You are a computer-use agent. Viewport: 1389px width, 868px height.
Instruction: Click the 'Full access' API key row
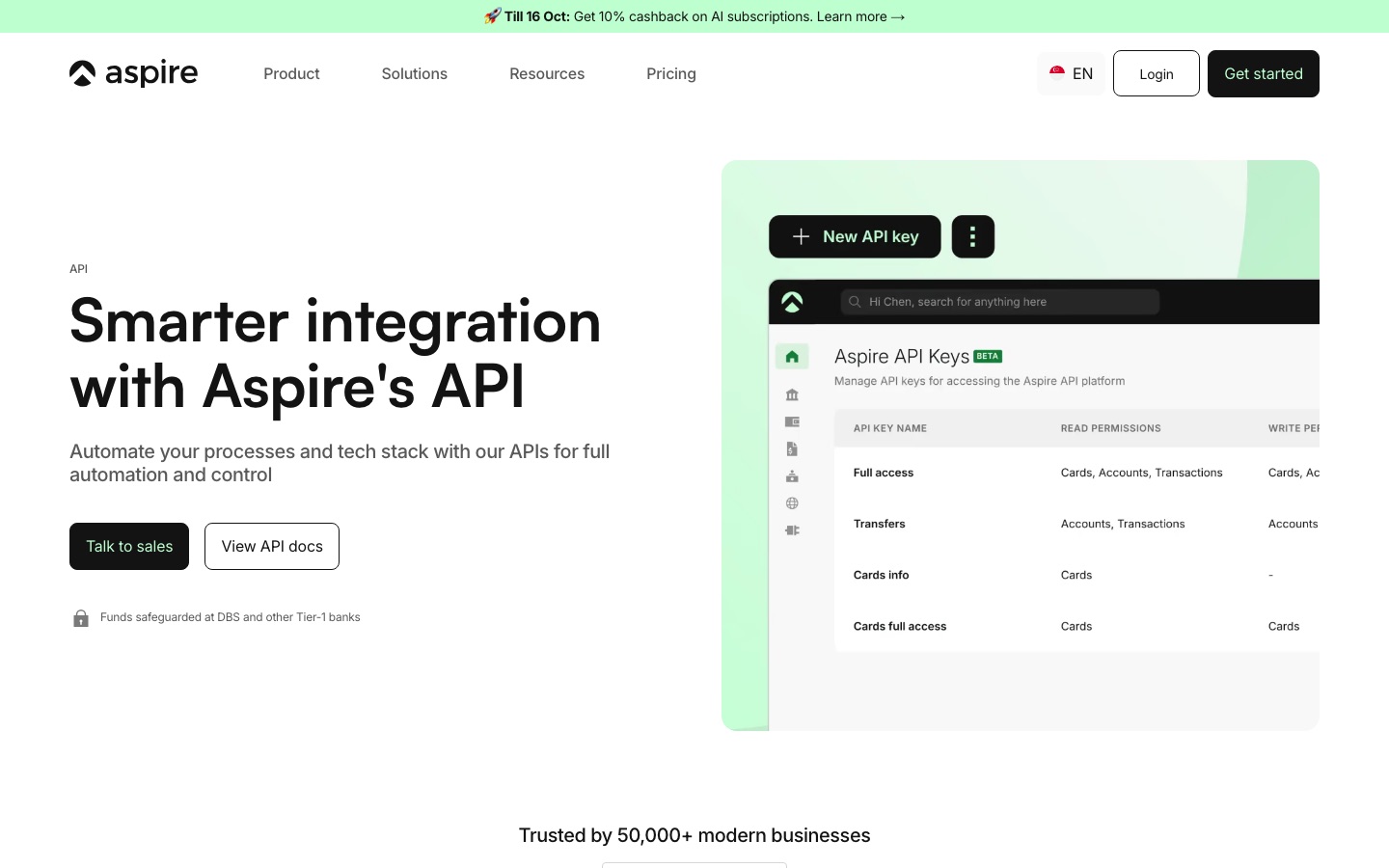tap(1076, 473)
